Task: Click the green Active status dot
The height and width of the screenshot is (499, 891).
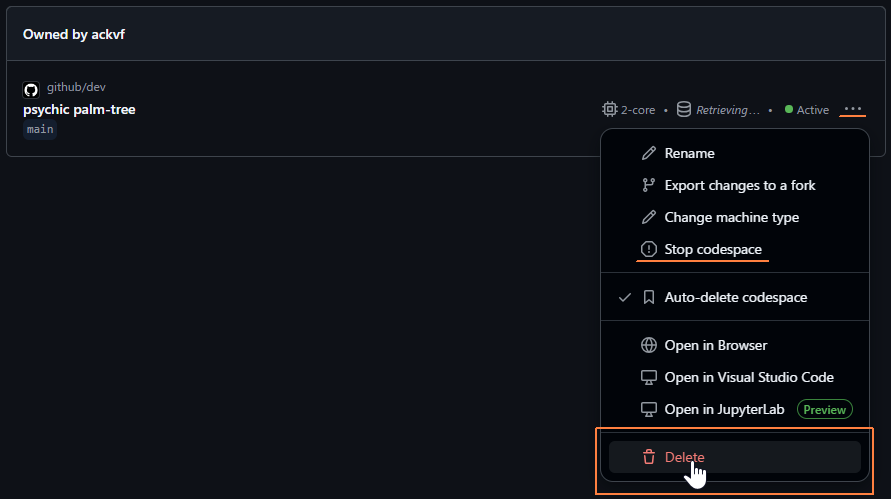Action: coord(789,110)
